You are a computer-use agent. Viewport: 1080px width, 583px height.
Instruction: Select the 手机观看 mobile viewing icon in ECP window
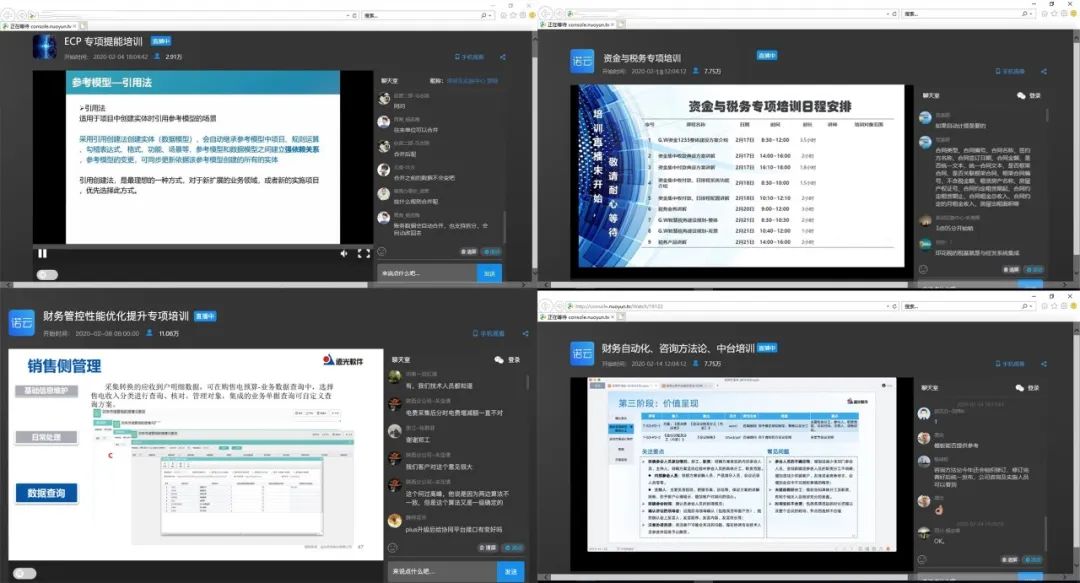tap(467, 57)
